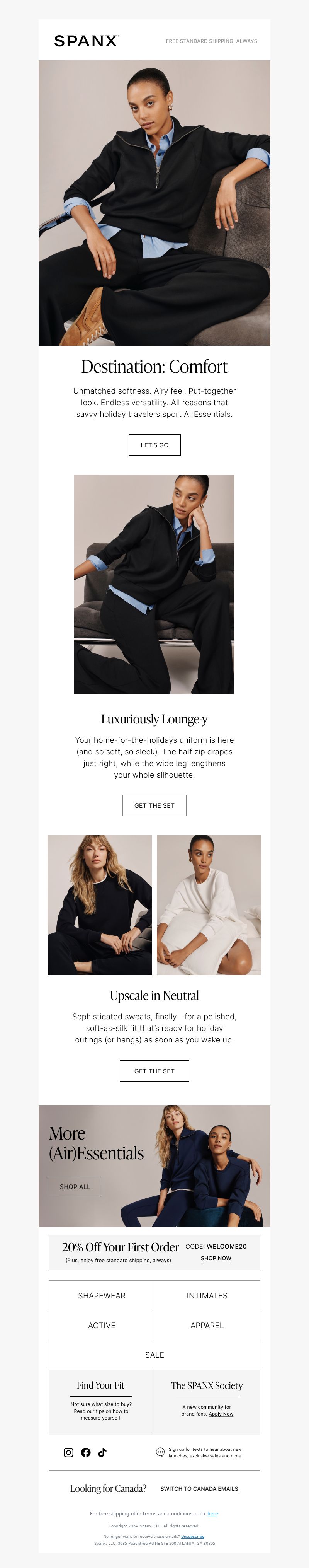Click SHOP NOW in the 20% off banner

pos(216,1258)
